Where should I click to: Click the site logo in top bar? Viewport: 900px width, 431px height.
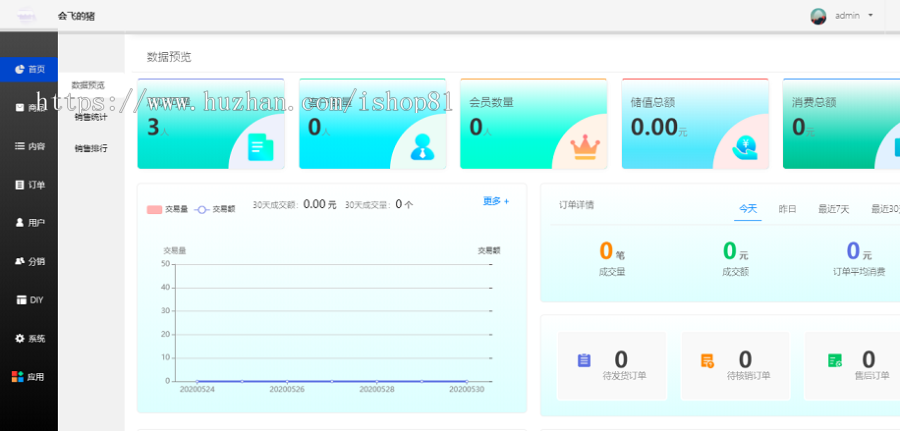tap(27, 15)
